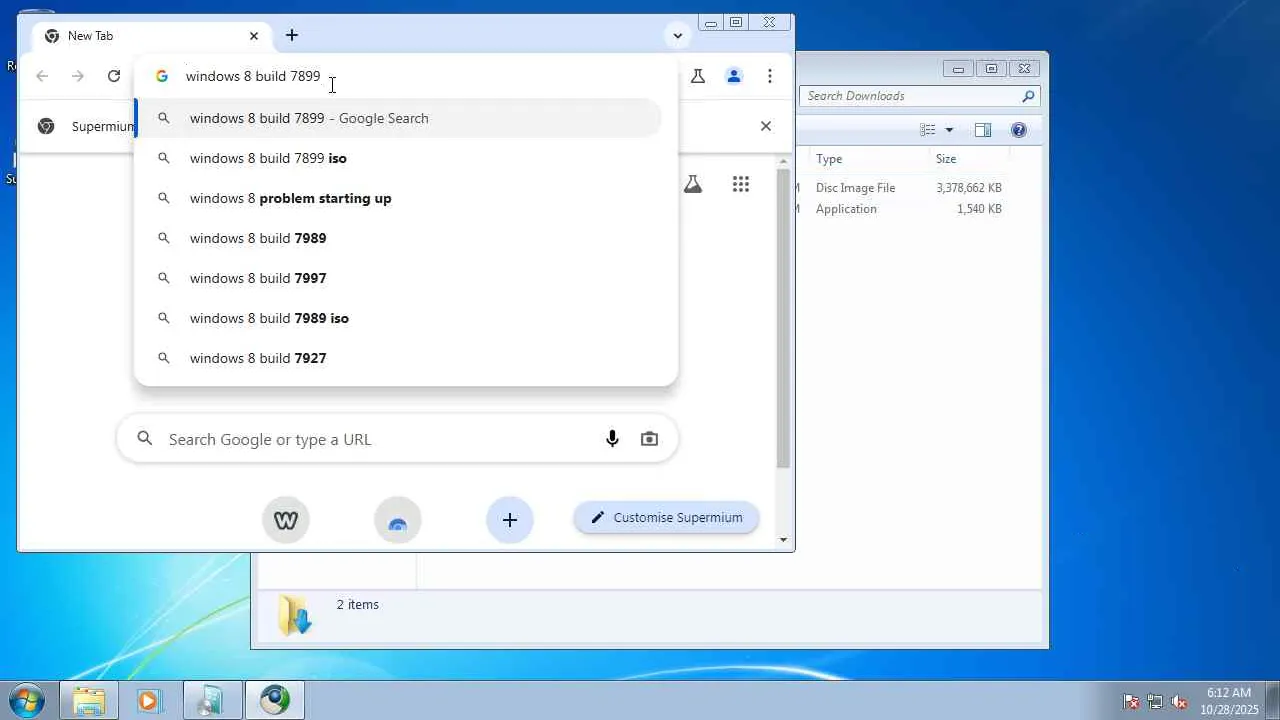This screenshot has width=1280, height=720.
Task: Open the Google apps grid
Action: tap(741, 184)
